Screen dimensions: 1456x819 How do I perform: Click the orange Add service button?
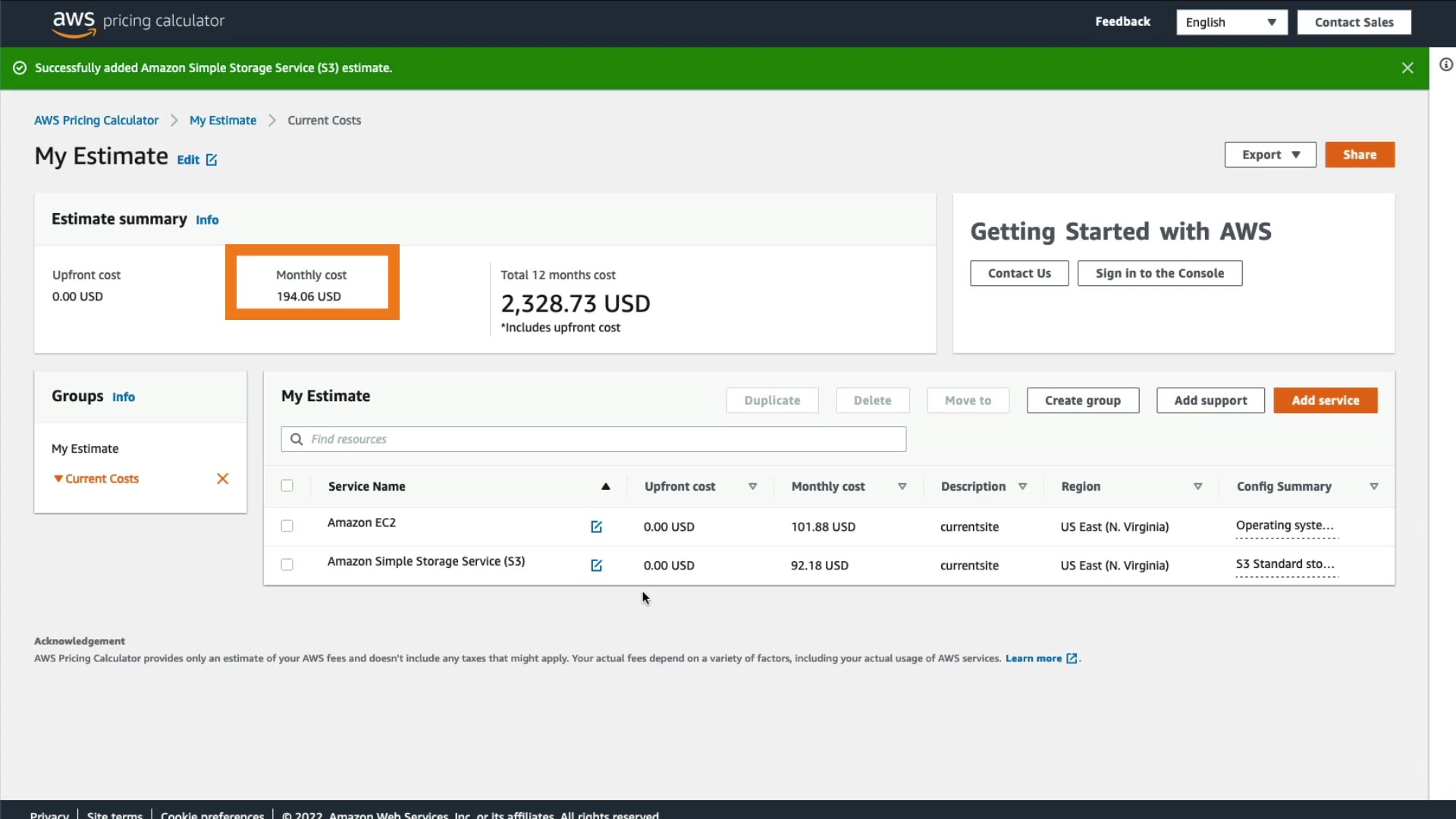pyautogui.click(x=1325, y=400)
